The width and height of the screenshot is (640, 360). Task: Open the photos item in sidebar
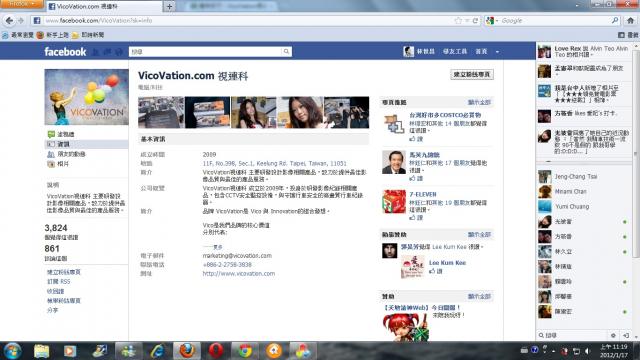(x=58, y=164)
